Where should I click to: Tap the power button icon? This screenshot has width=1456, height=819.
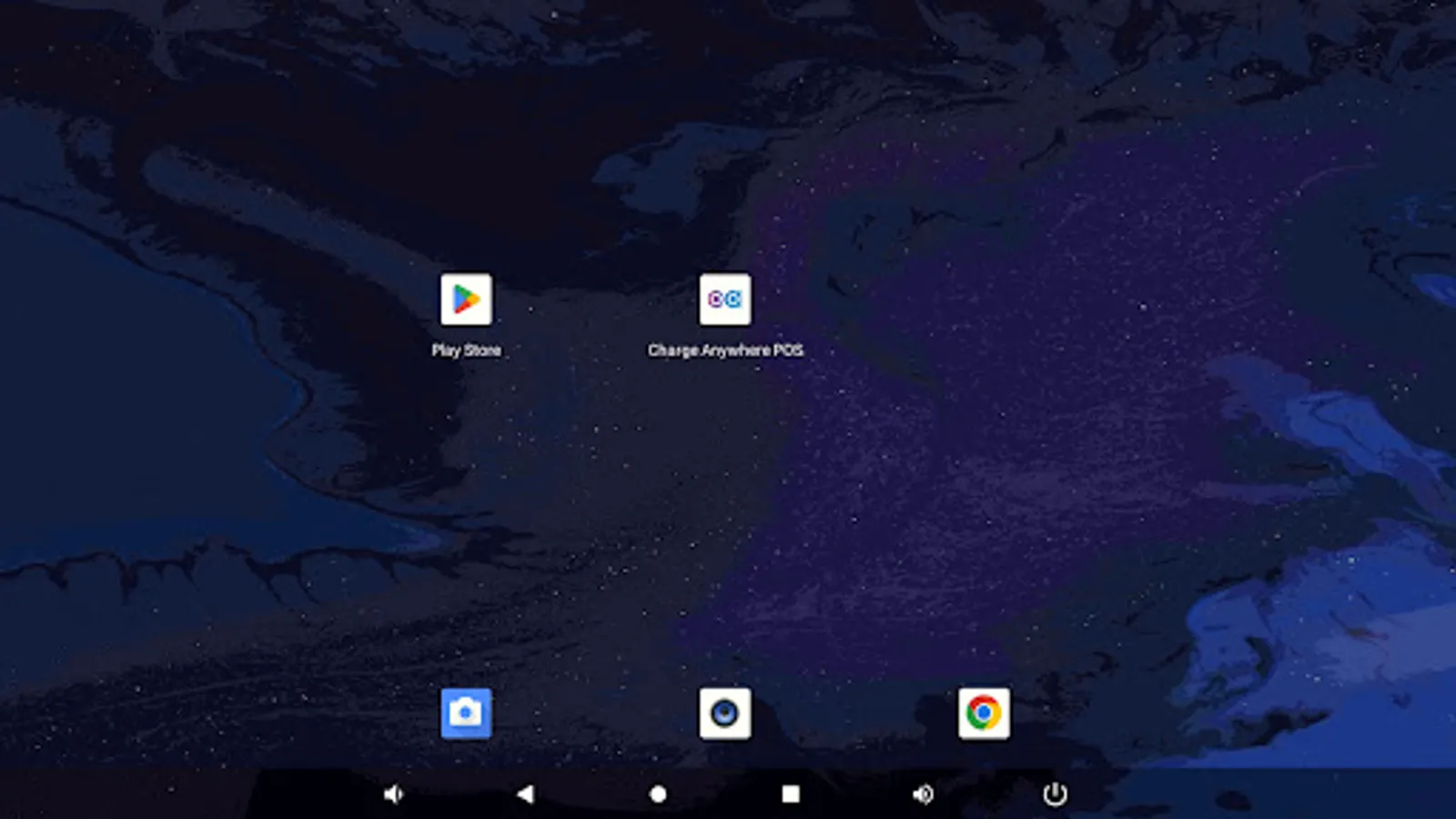click(x=1055, y=794)
